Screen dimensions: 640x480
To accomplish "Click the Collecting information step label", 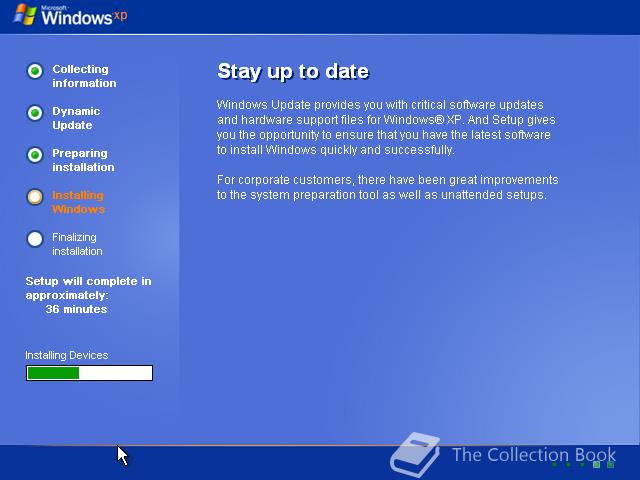I will coord(84,76).
